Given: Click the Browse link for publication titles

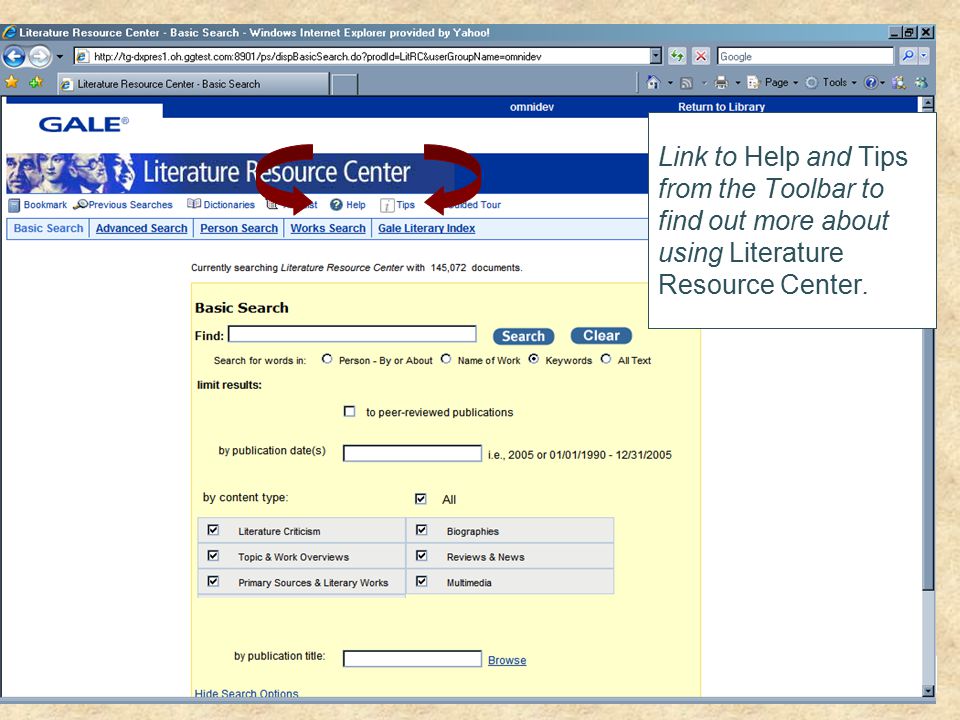Looking at the screenshot, I should pos(507,660).
